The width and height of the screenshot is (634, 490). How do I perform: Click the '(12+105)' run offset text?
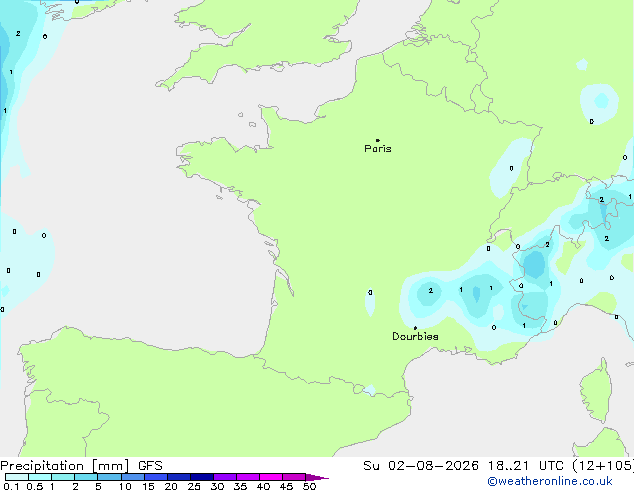tap(603, 466)
